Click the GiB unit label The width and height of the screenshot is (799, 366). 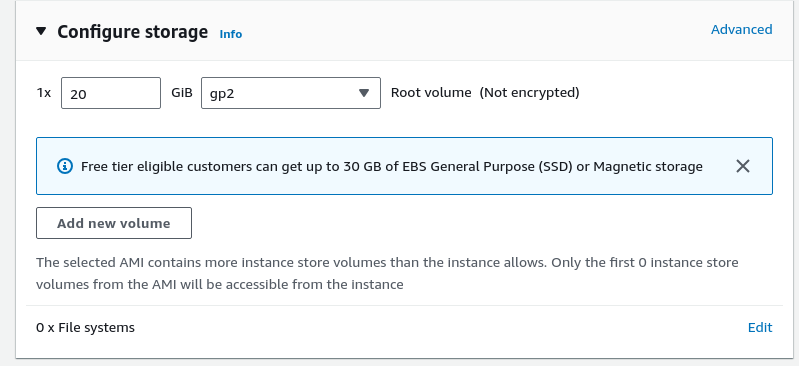tap(182, 93)
